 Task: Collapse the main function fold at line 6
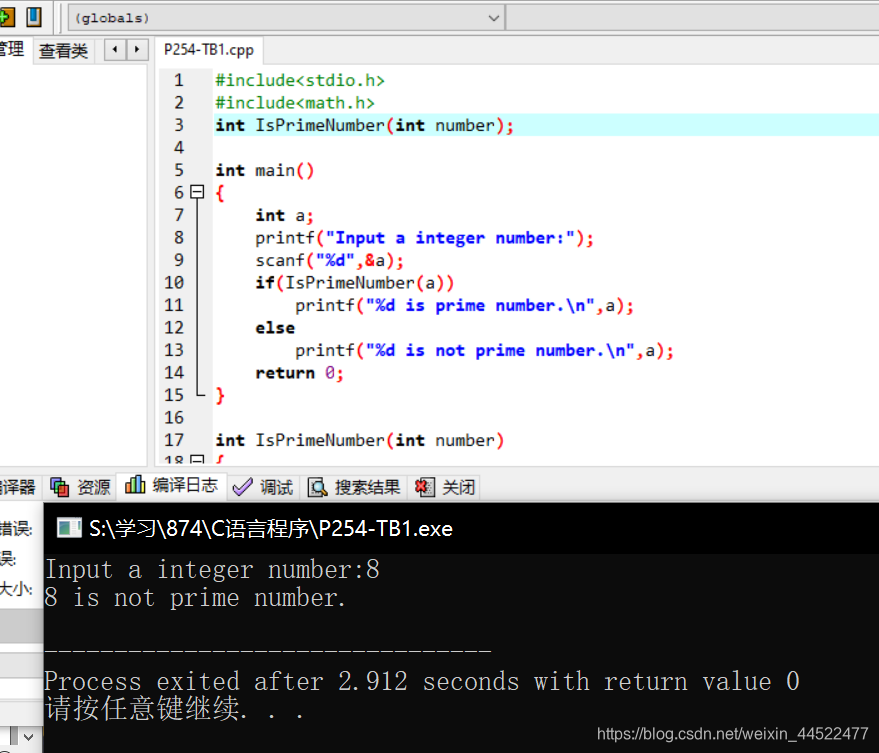[x=197, y=192]
